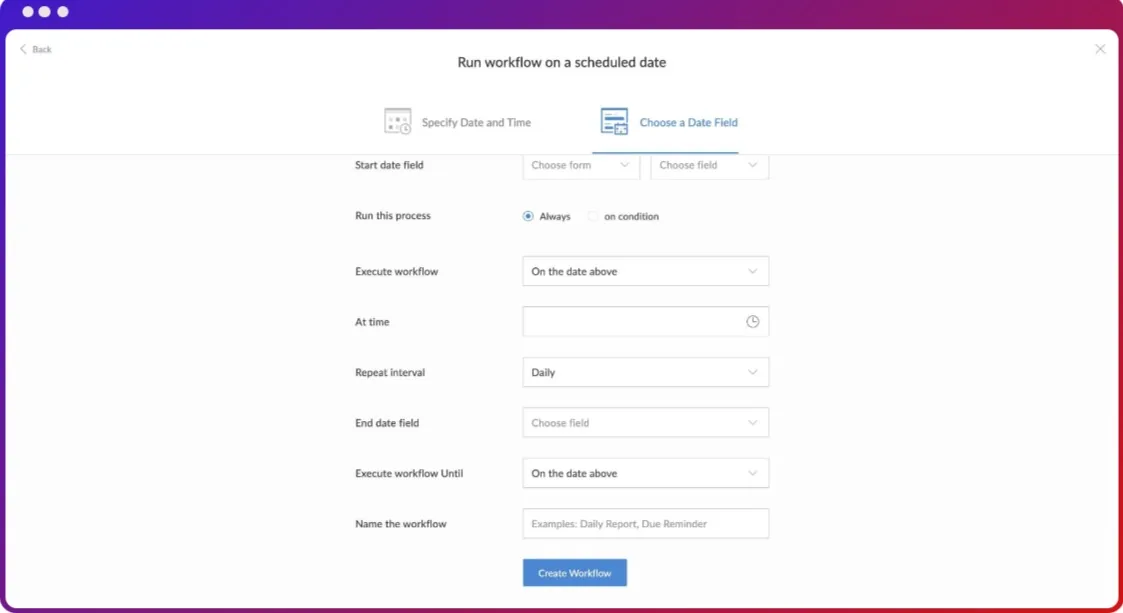Open the End date field dropdown
This screenshot has width=1123, height=613.
coord(645,423)
